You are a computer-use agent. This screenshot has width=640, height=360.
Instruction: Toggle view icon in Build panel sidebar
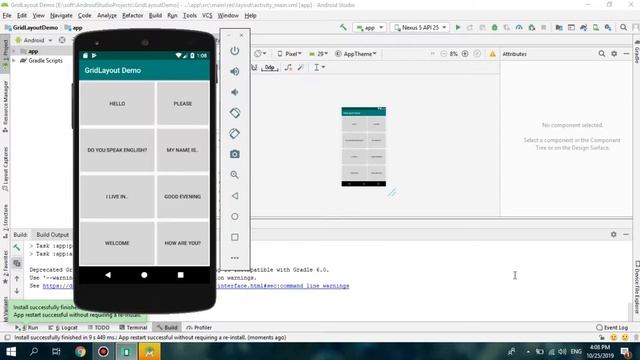(x=17, y=263)
